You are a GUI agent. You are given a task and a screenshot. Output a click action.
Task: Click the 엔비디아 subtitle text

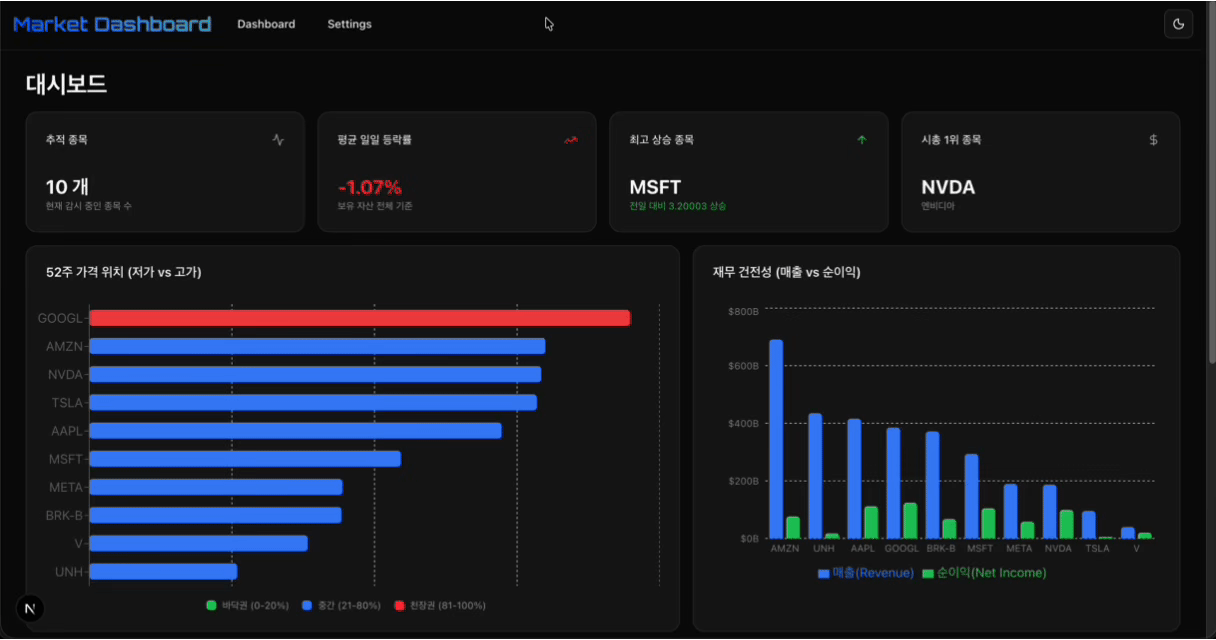click(938, 206)
